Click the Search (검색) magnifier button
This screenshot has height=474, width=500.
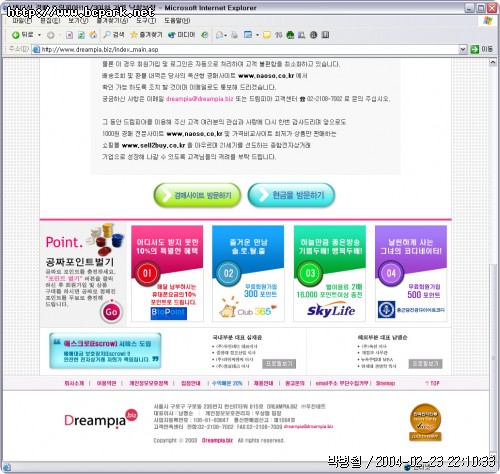114,35
